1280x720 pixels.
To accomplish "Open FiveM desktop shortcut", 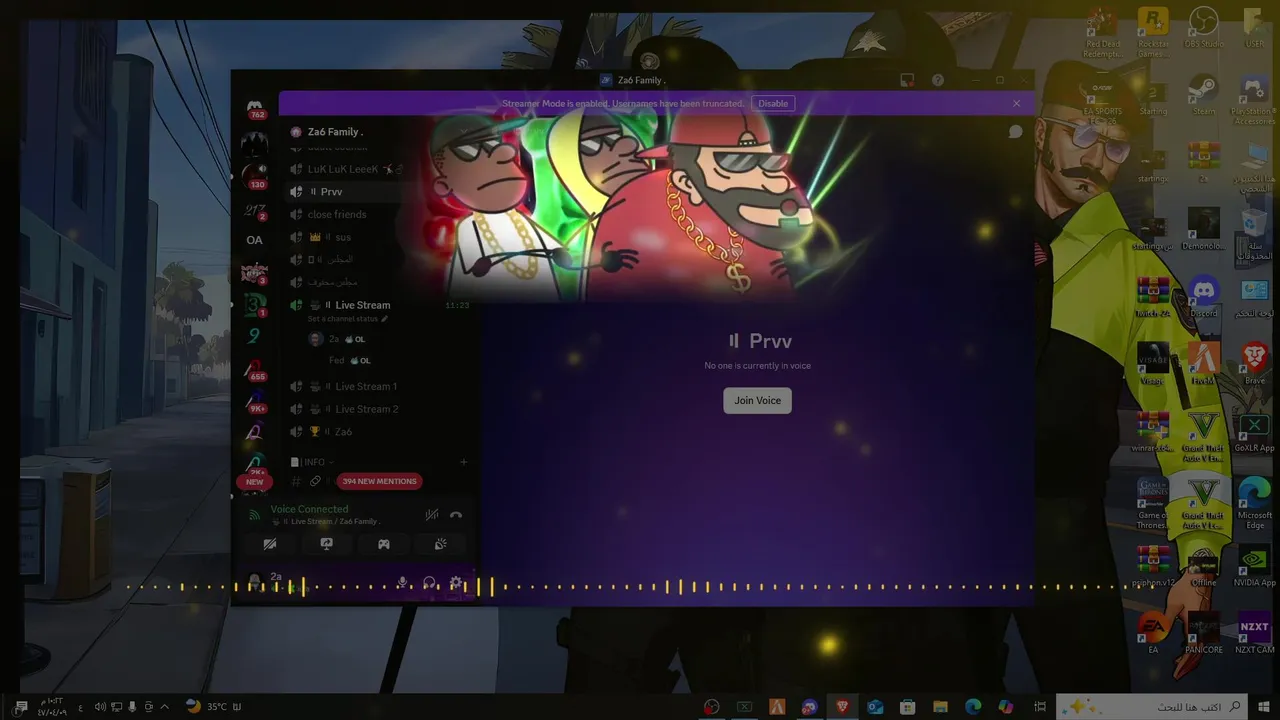I will (1203, 364).
